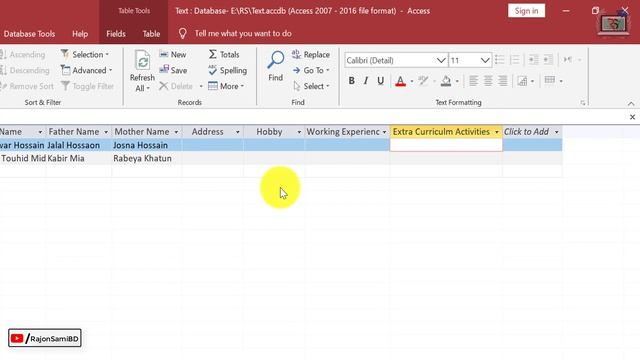Apply the red font color
640x360 pixels.
pos(400,81)
